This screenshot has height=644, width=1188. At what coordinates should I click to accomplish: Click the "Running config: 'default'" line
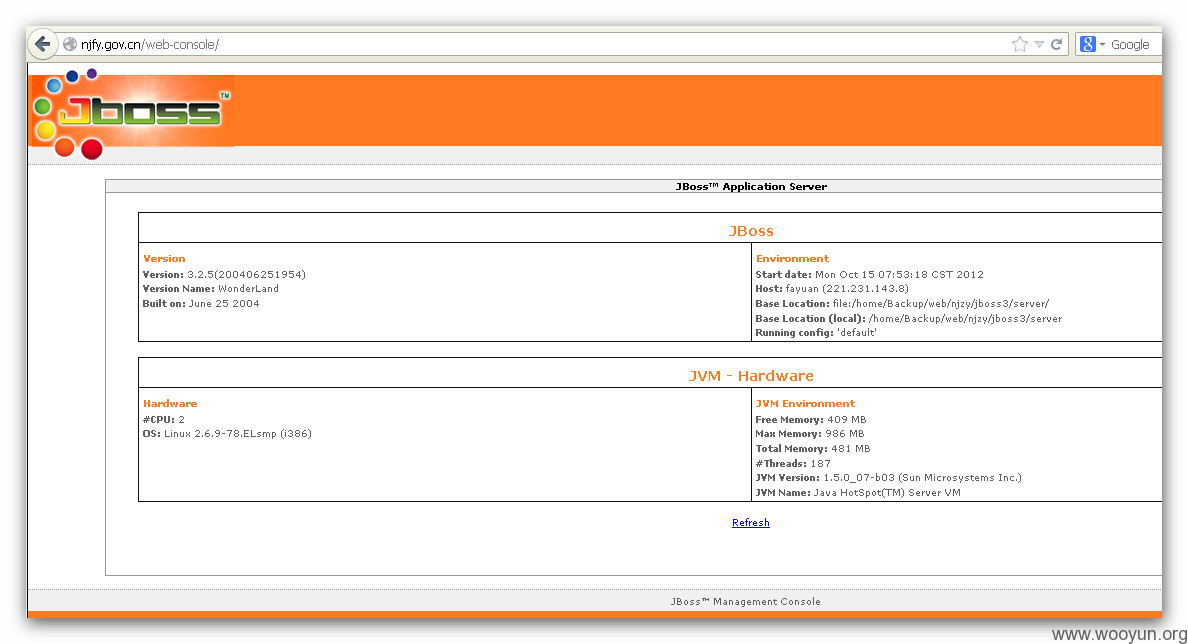pos(816,333)
